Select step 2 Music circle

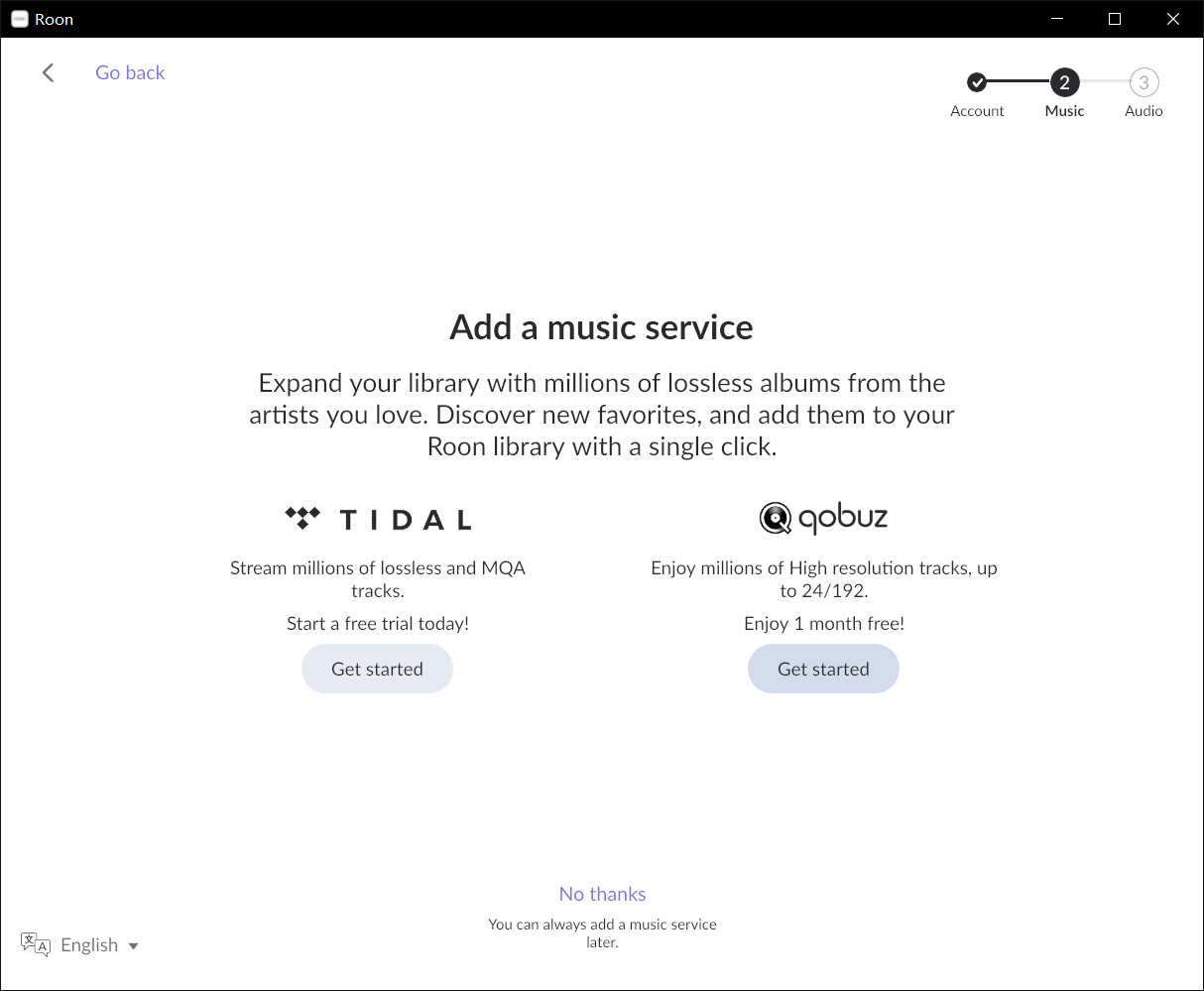(x=1064, y=82)
